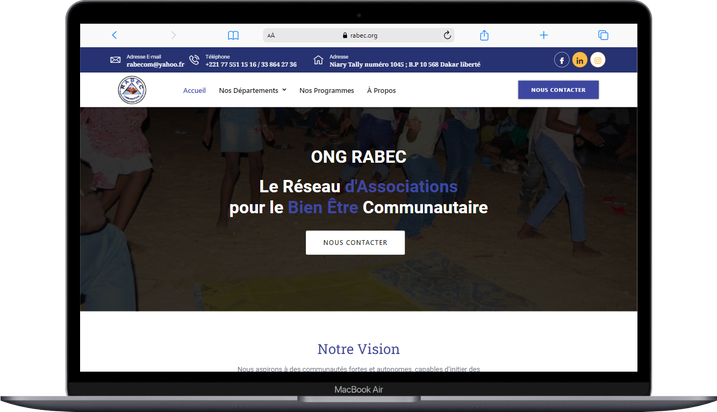
Task: Show the tab overview icon
Action: click(x=603, y=35)
